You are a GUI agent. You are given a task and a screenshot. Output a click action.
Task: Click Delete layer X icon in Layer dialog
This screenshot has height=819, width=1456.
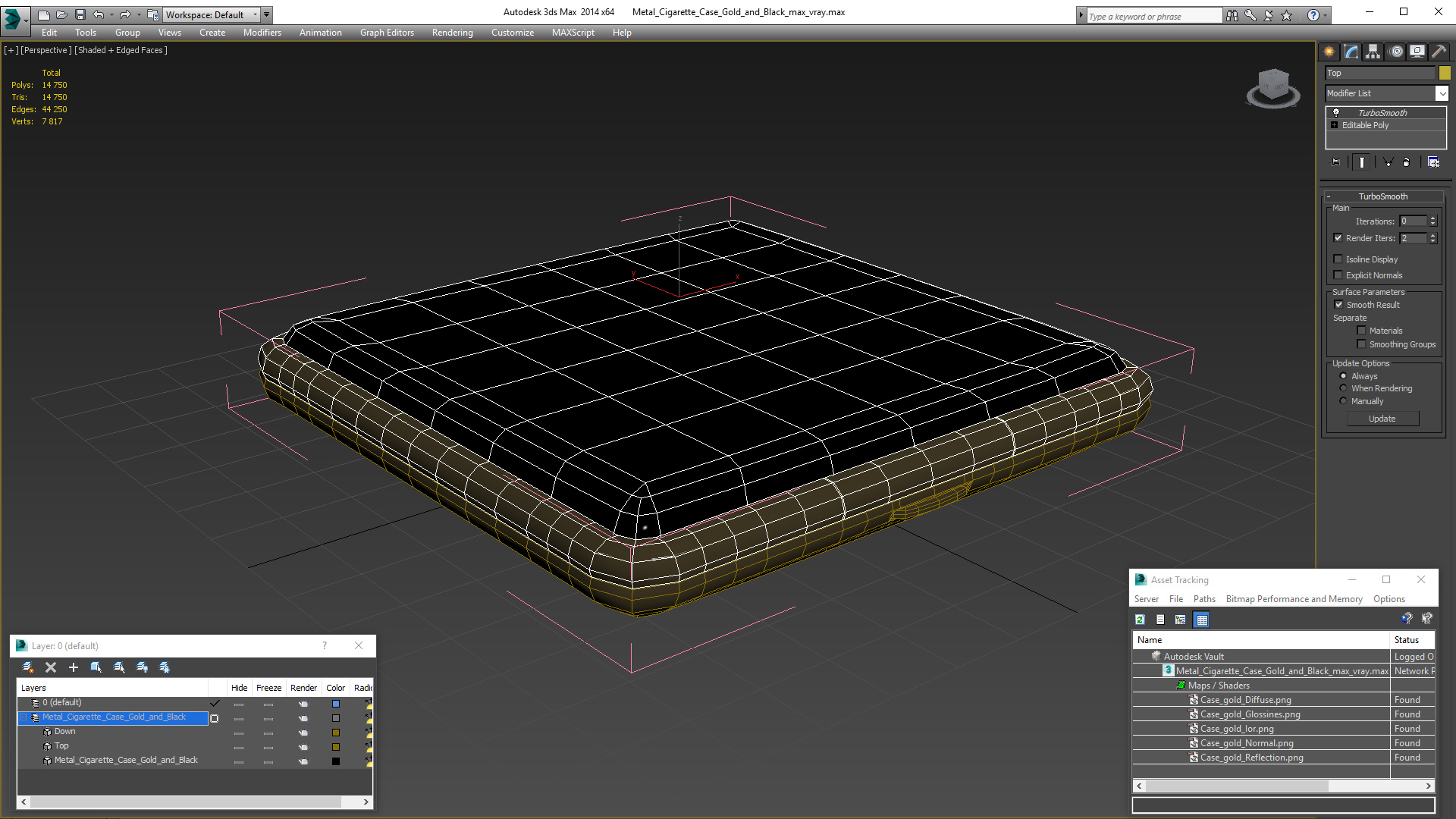pyautogui.click(x=51, y=667)
